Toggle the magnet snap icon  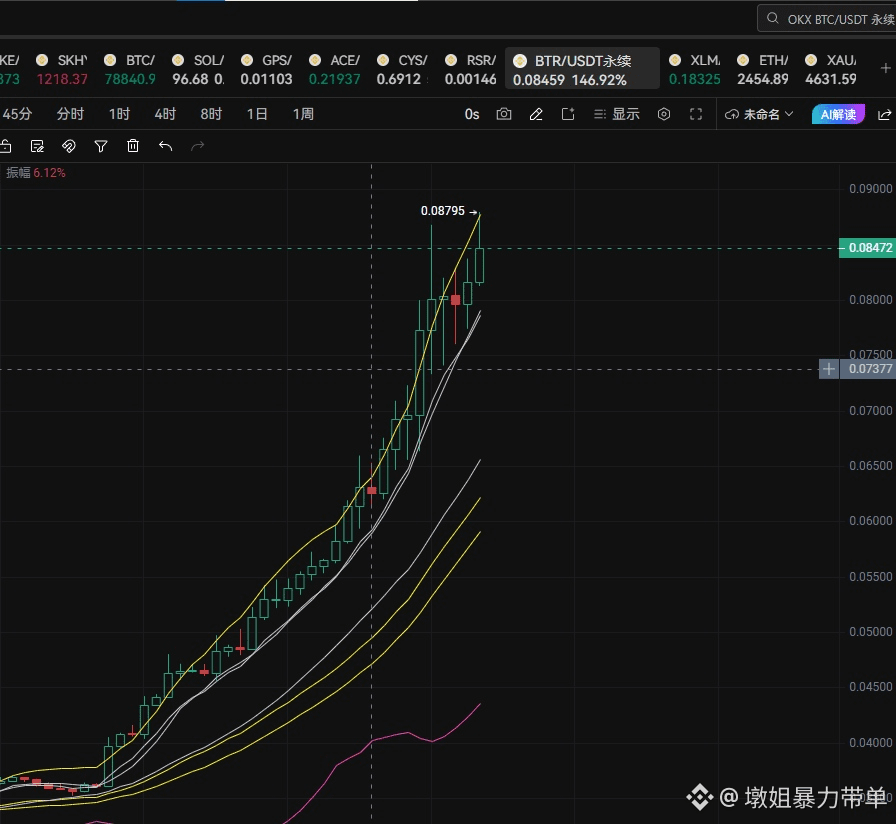click(69, 146)
